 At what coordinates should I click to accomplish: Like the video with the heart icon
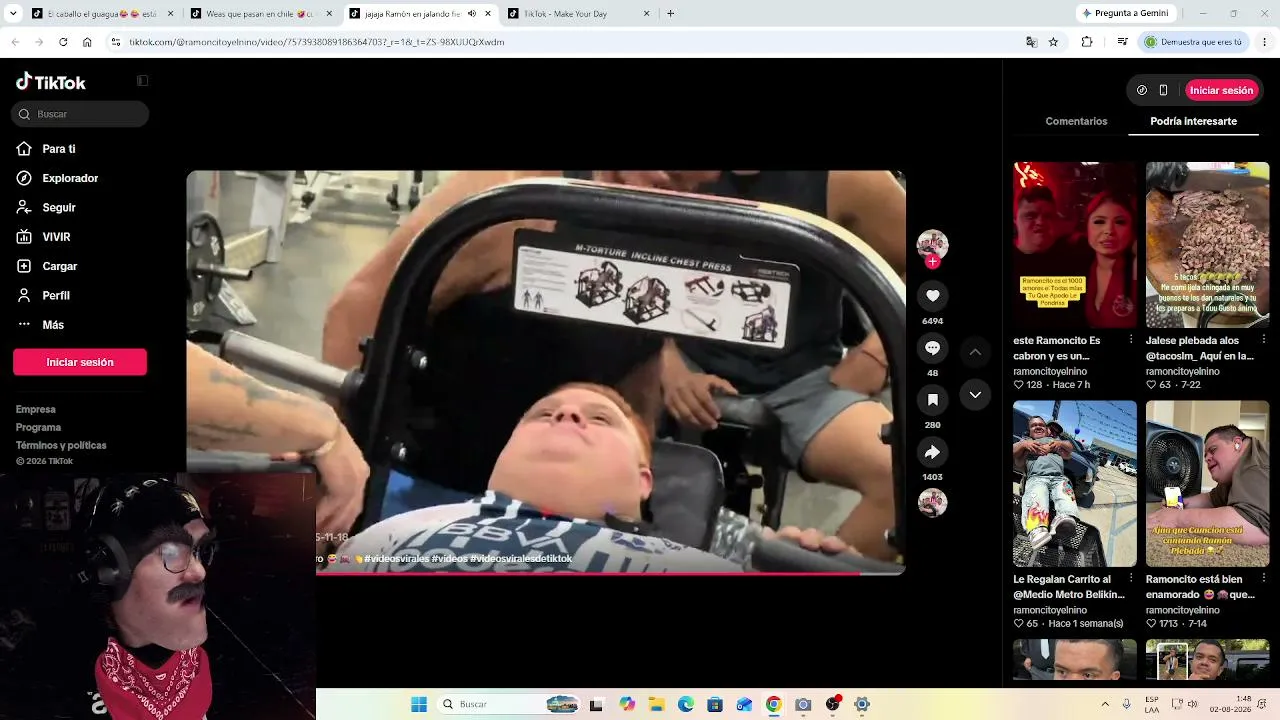(932, 296)
